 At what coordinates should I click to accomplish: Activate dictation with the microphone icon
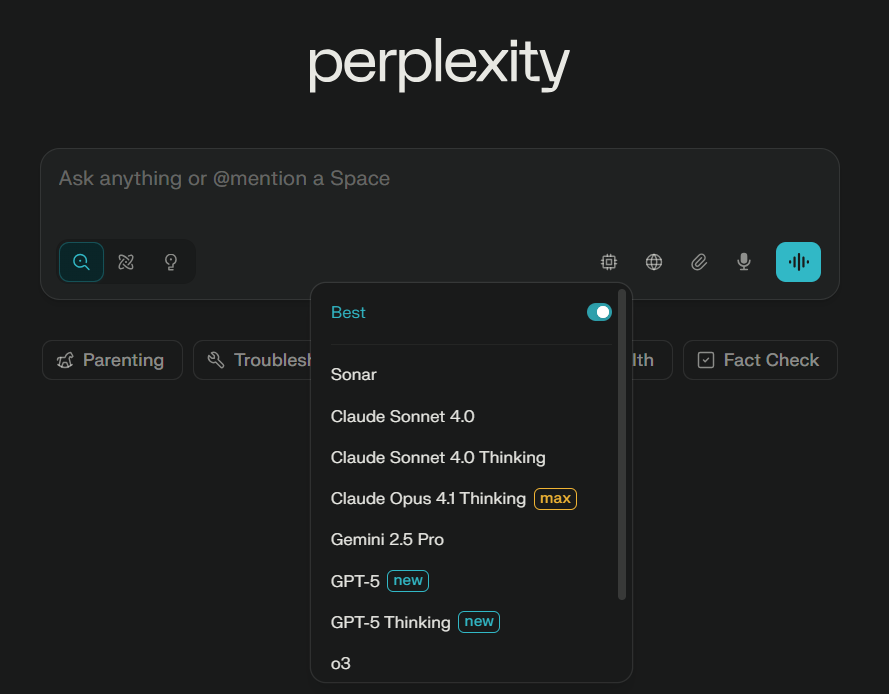(x=743, y=262)
